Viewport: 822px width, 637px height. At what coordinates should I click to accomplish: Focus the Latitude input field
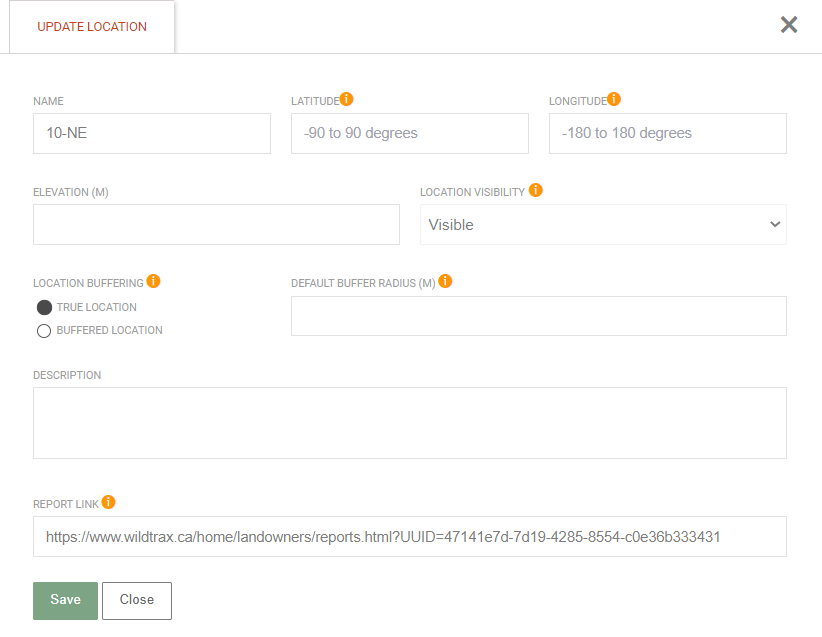409,133
